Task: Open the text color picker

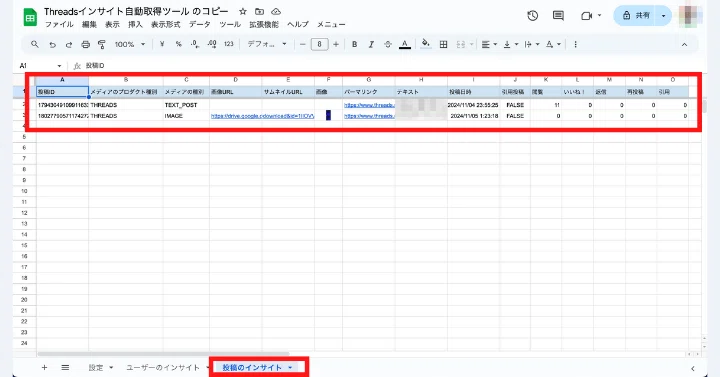Action: pyautogui.click(x=405, y=44)
